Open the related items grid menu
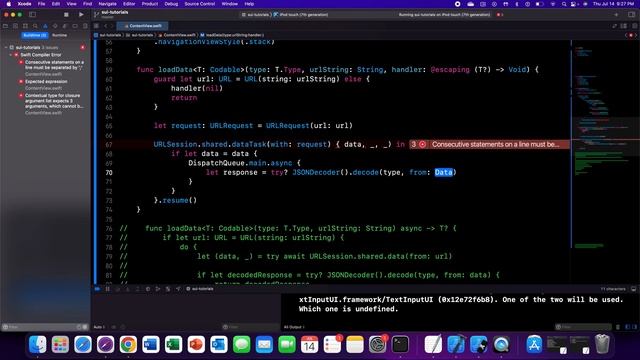Viewport: 640px width, 360px height. (x=96, y=26)
